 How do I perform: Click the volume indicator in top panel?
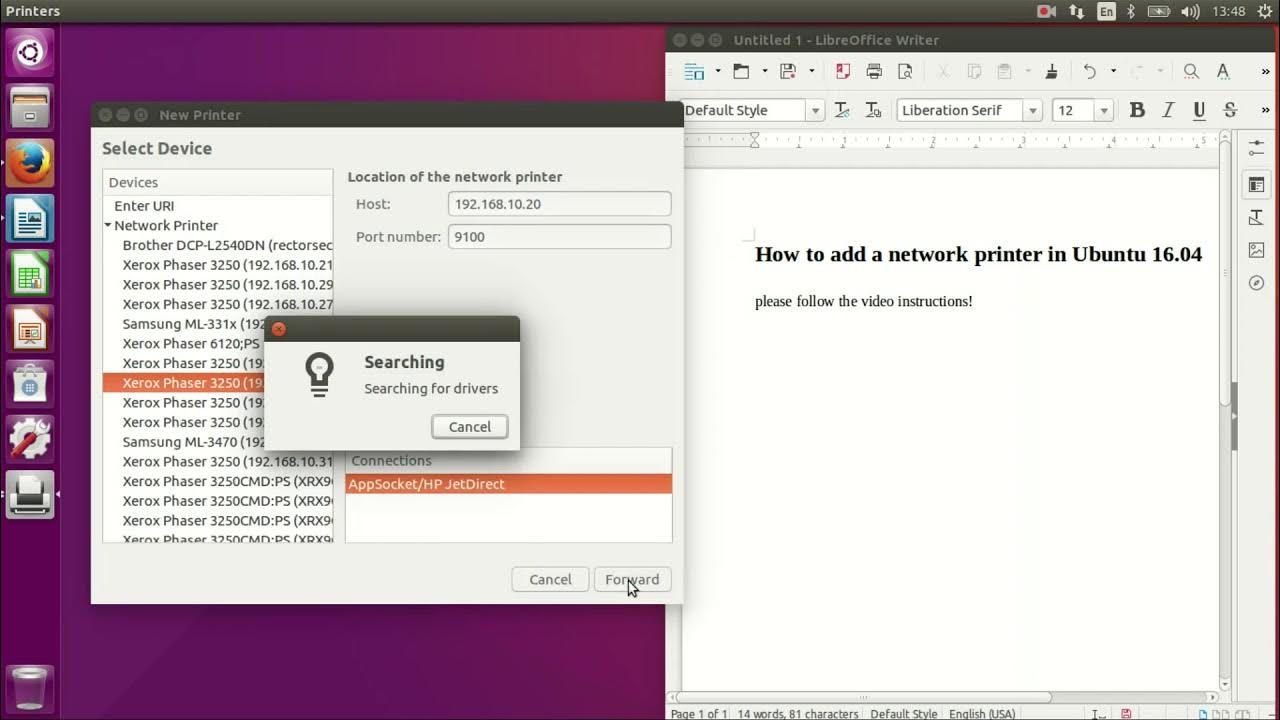1190,12
